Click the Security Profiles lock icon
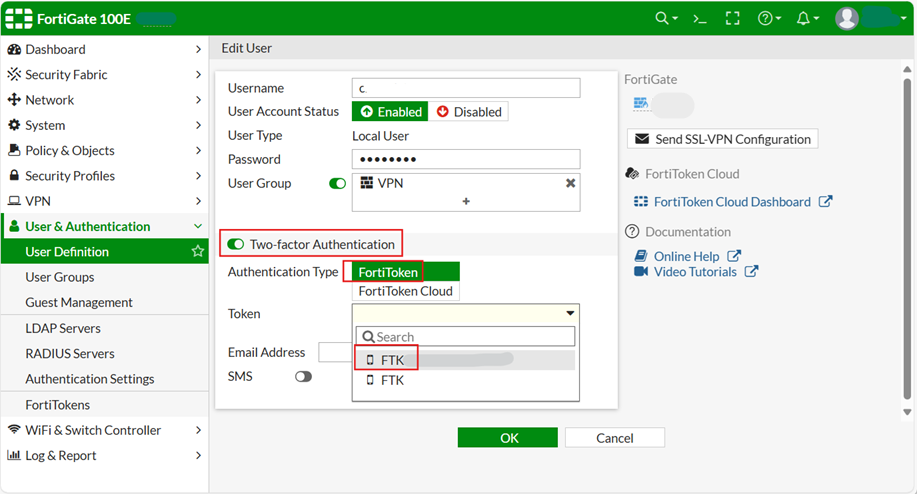Screen dimensions: 917x494 14,175
